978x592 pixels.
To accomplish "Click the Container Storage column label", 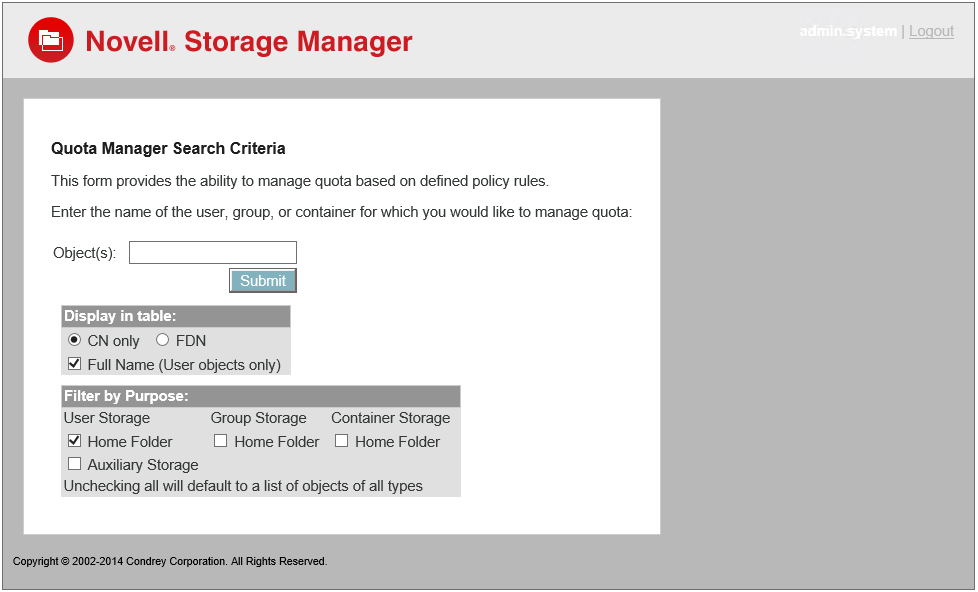I will click(x=390, y=418).
